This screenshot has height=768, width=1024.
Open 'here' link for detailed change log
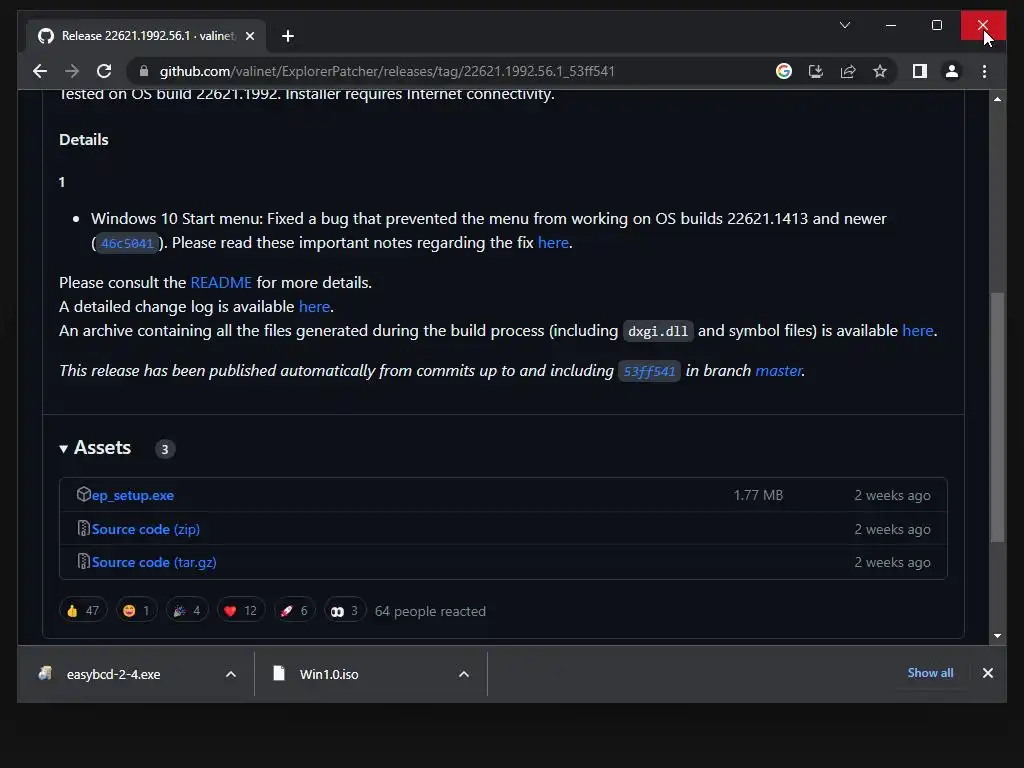pos(314,307)
